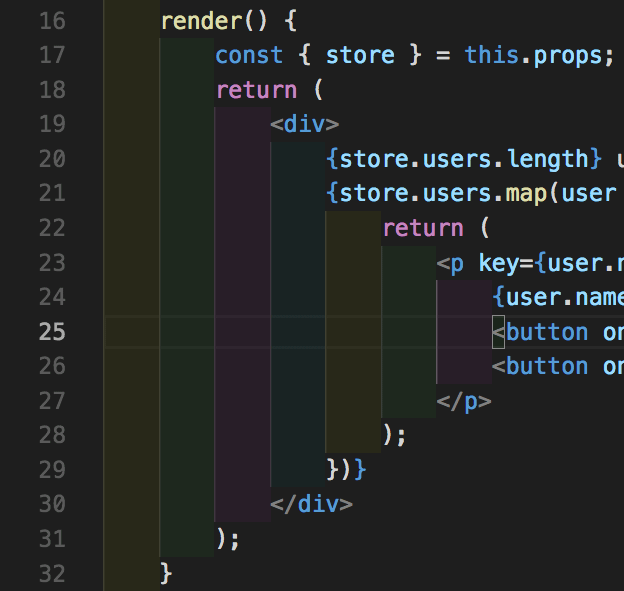Click the opening <div> tag
Screen dimensions: 624x591
pyautogui.click(x=305, y=124)
